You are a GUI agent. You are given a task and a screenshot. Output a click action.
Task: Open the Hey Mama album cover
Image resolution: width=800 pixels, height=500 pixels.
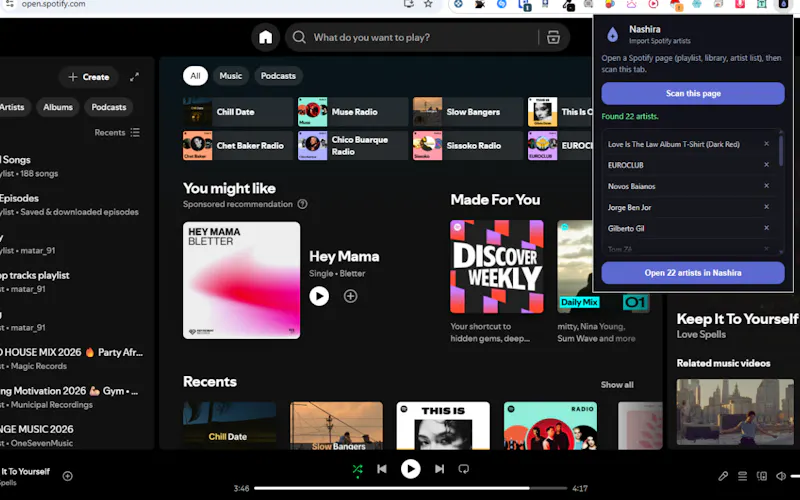(x=242, y=280)
